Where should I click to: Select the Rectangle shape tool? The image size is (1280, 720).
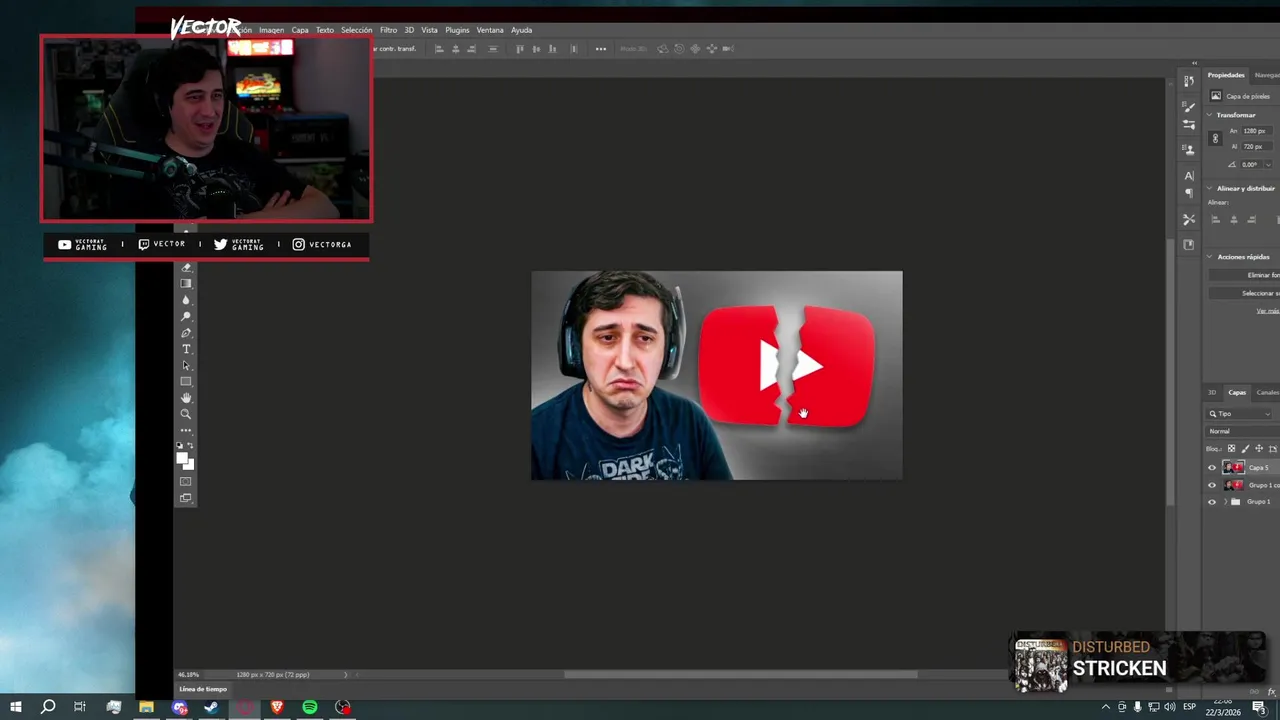pyautogui.click(x=186, y=381)
